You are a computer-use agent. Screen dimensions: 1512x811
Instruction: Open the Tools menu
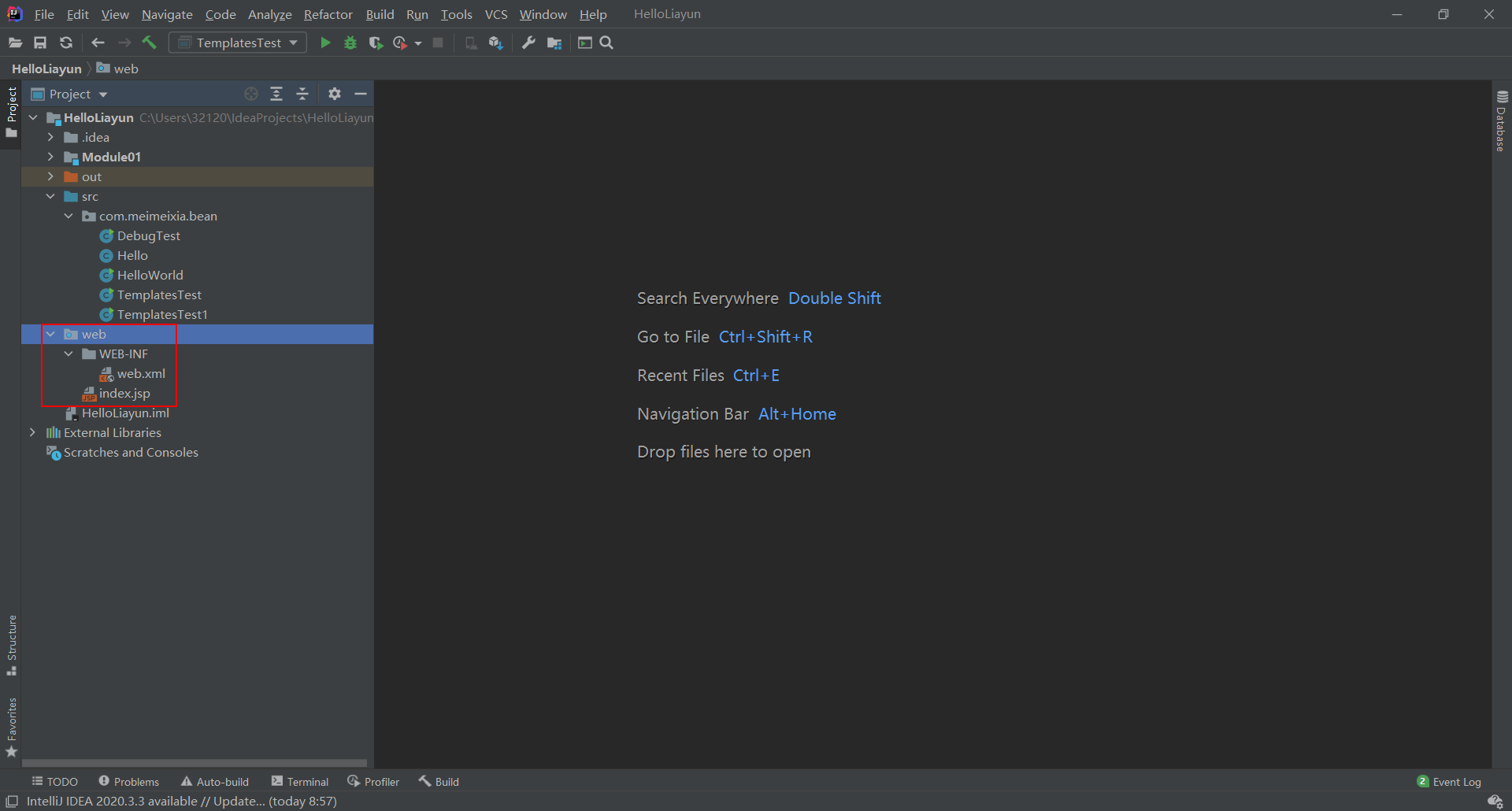[x=457, y=14]
